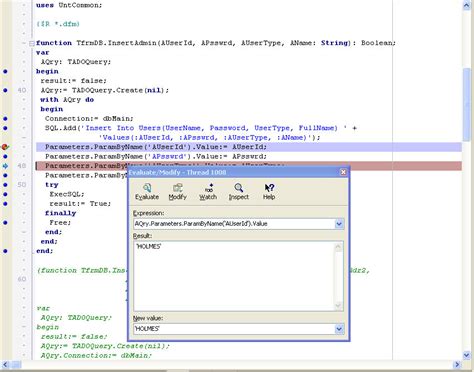The image size is (474, 372).
Task: Click the Modify toolbar button
Action: [177, 192]
